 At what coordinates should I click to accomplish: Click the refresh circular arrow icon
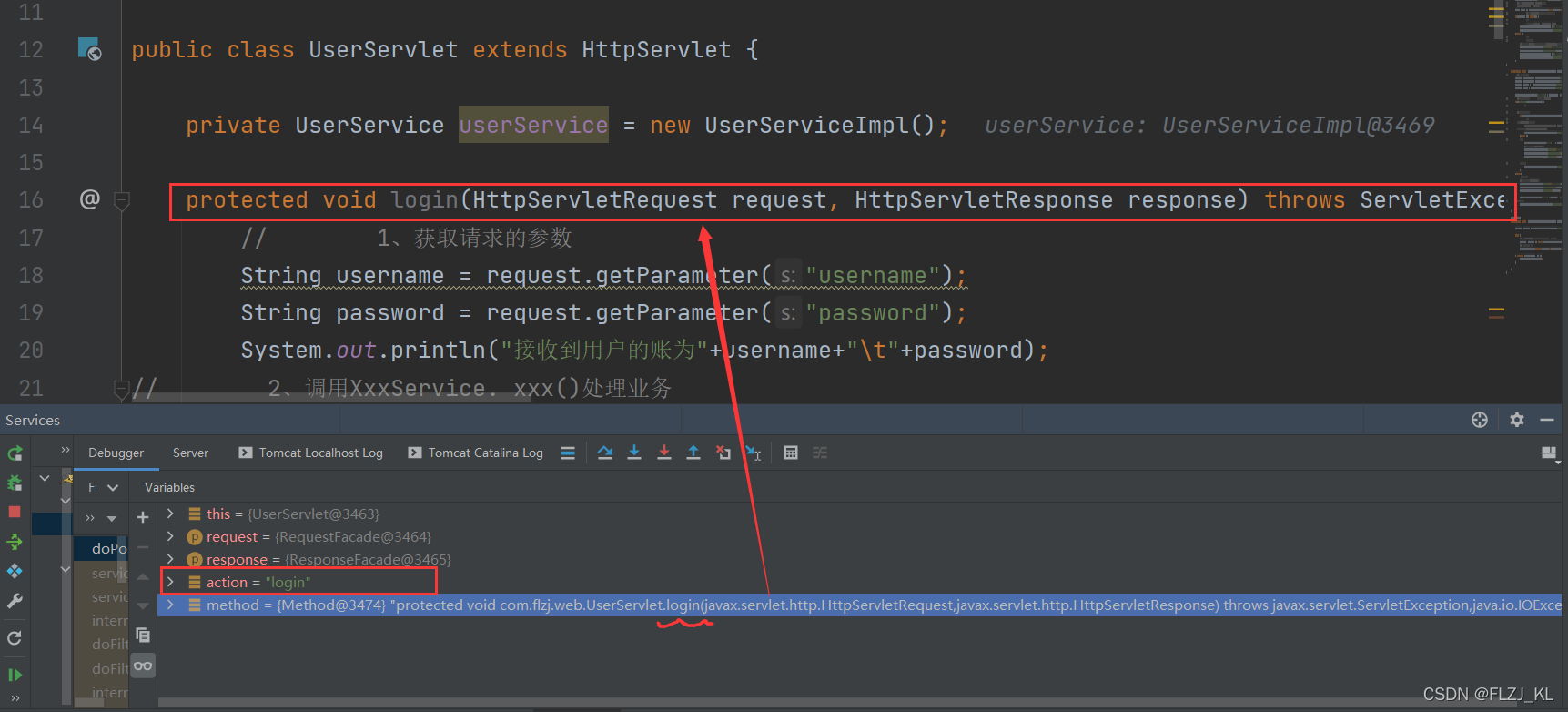pos(15,638)
